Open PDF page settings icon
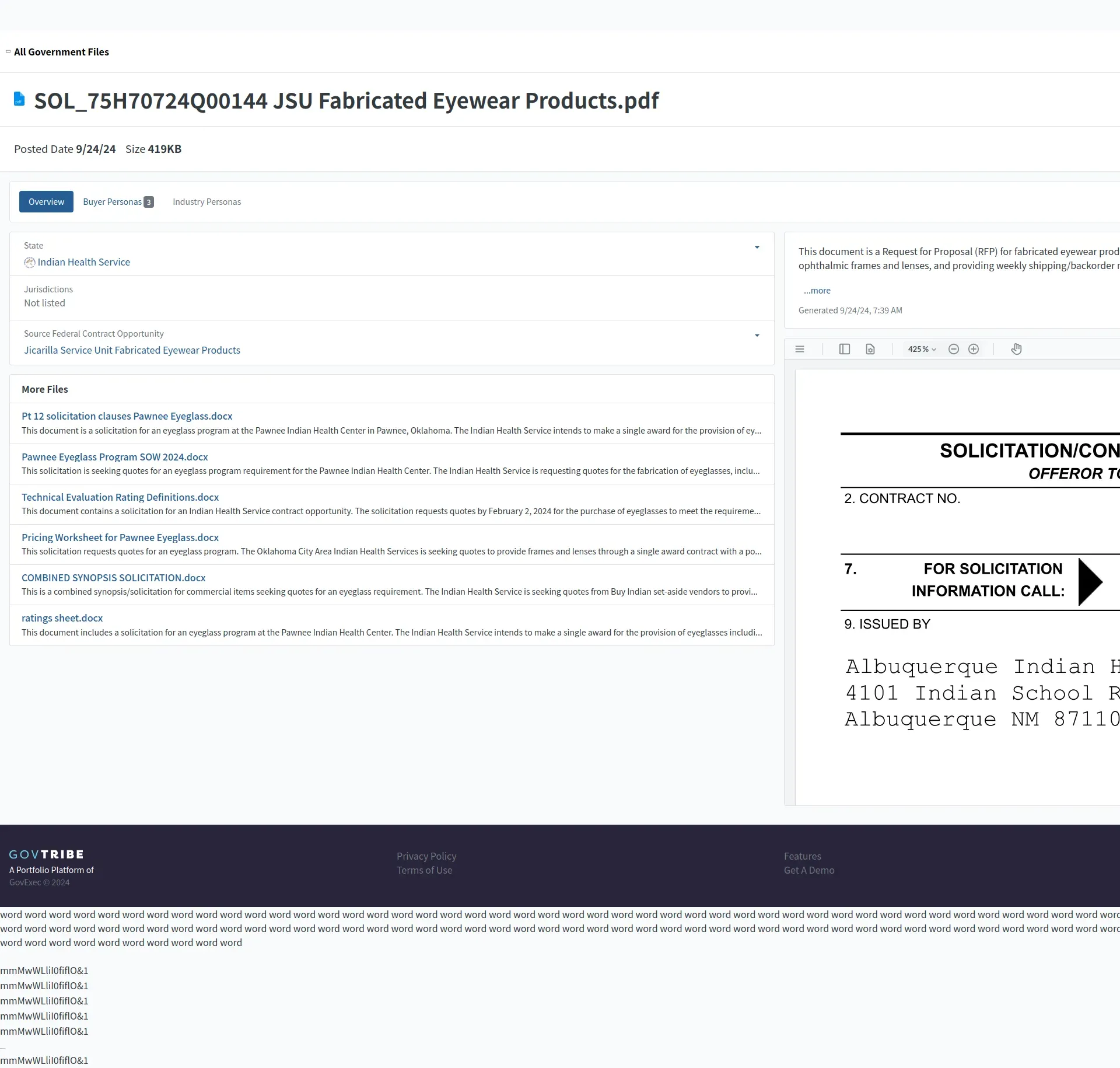1120x1068 pixels. point(870,349)
